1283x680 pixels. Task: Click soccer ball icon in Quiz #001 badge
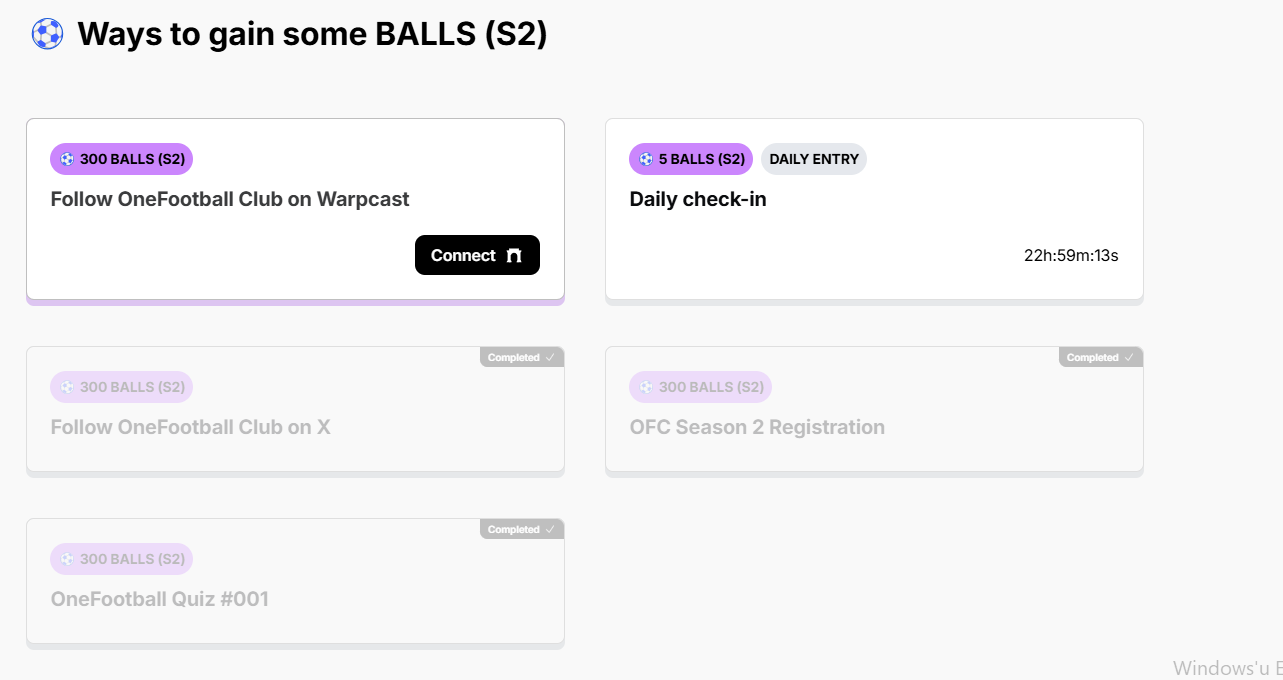pos(67,559)
